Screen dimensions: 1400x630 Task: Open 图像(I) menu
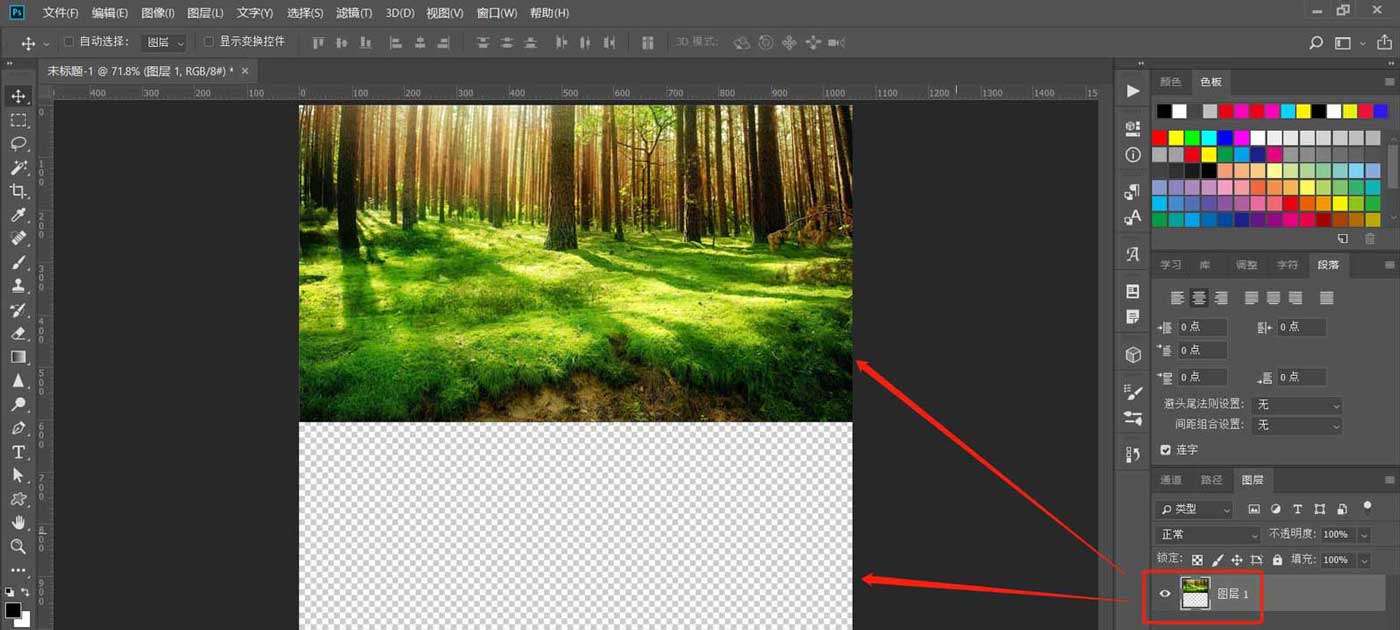[158, 13]
